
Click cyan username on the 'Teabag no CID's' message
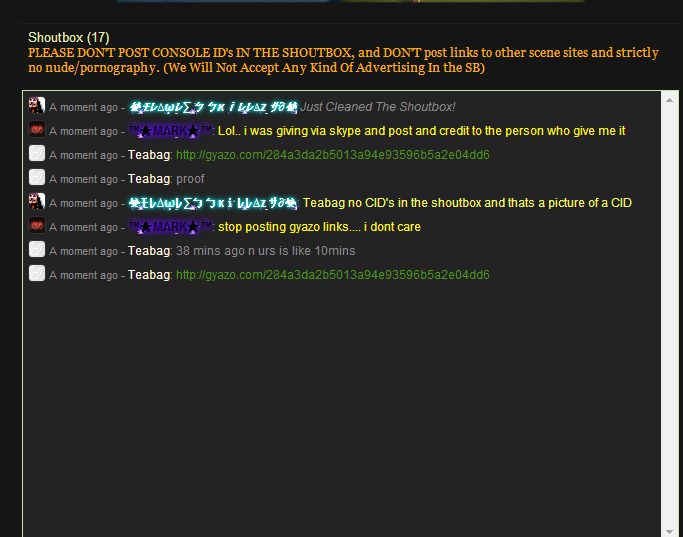point(213,203)
